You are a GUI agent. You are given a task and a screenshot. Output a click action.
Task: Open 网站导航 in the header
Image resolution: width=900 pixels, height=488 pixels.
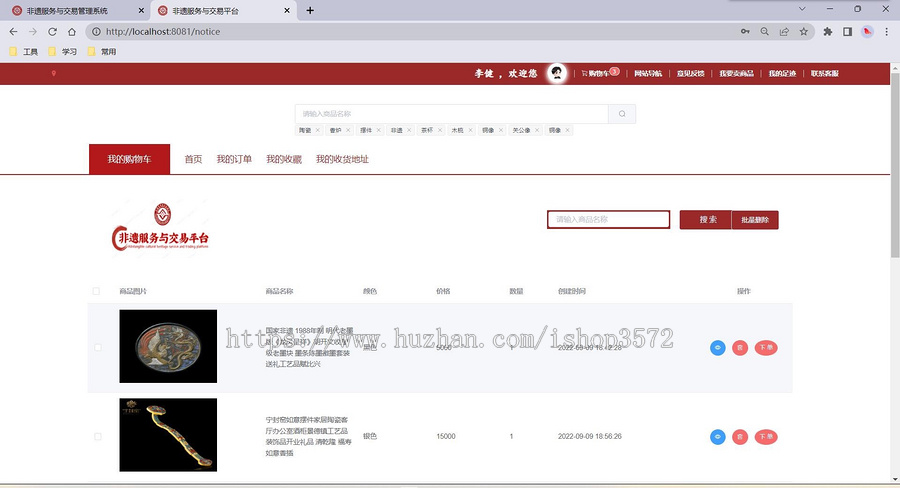pos(647,73)
